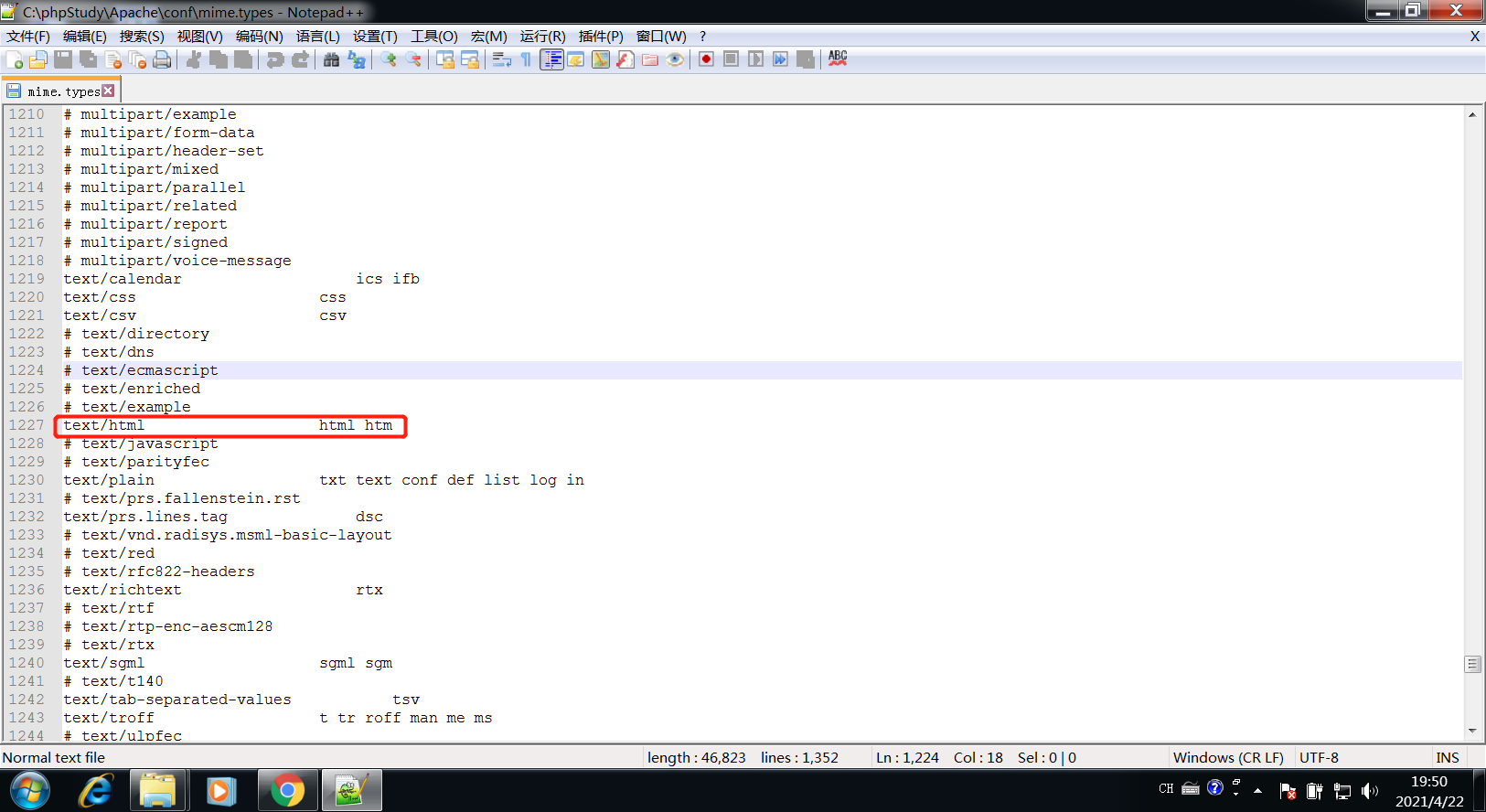Select the mime.types document tab
This screenshot has height=812, width=1486.
61,91
